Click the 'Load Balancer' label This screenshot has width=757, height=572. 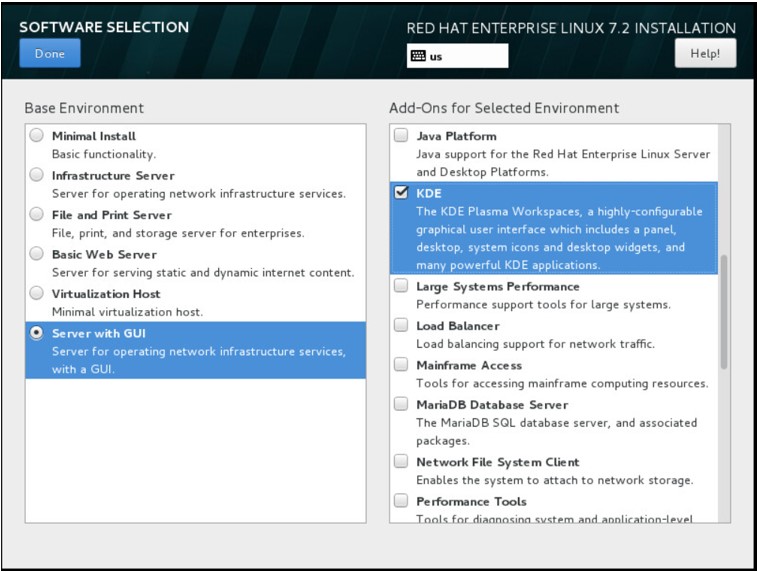tap(458, 326)
